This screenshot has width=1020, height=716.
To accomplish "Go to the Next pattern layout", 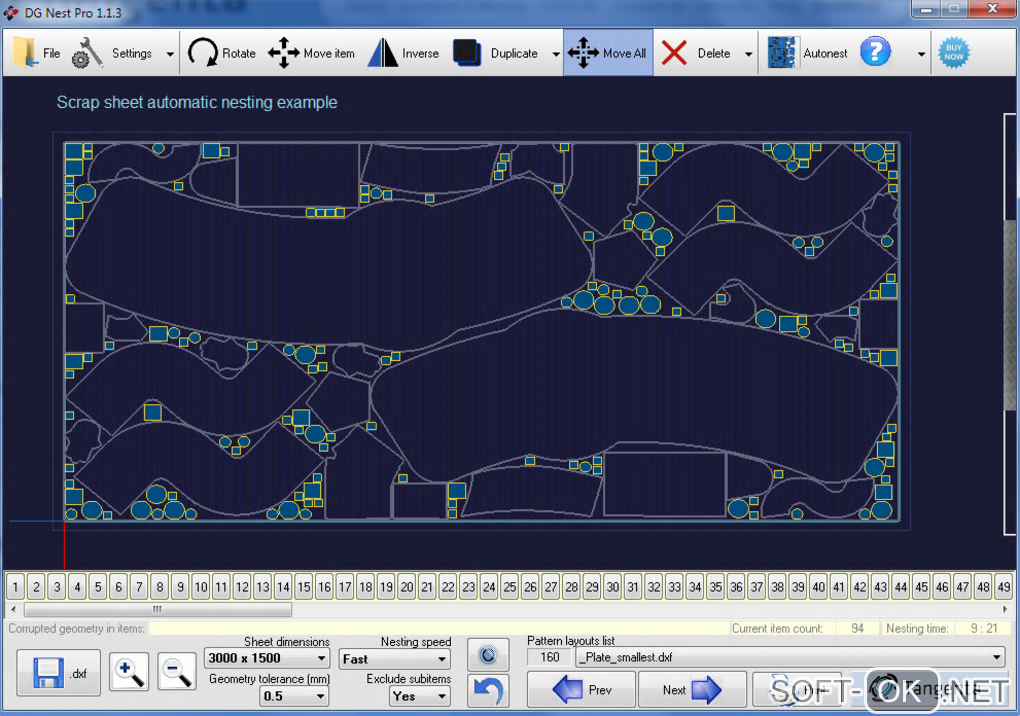I will [691, 690].
